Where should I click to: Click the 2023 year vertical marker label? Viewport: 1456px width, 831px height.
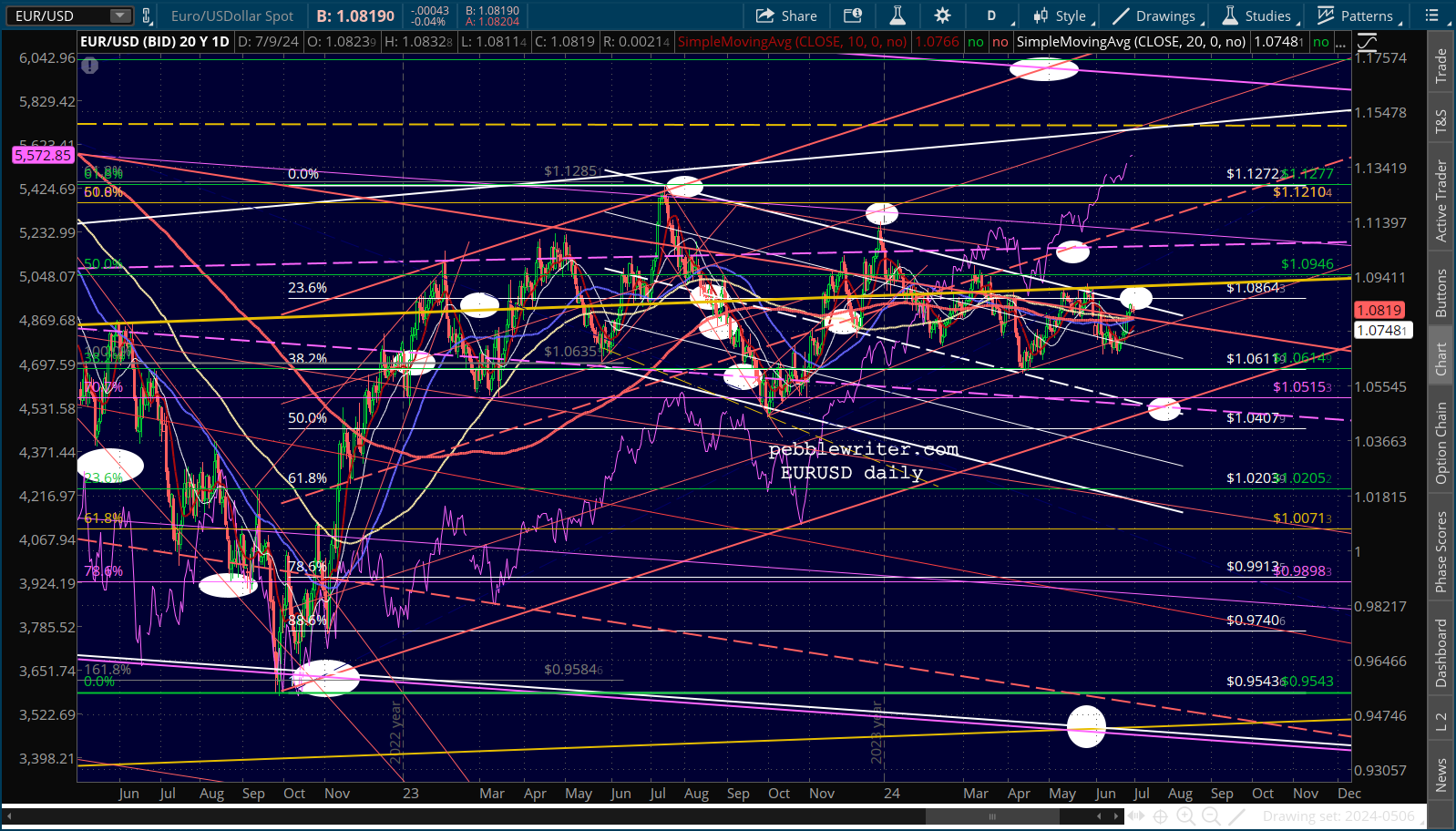(877, 733)
